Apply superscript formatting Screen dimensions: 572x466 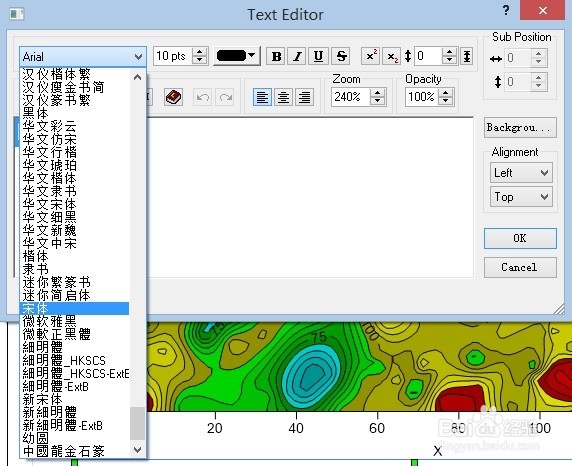click(371, 56)
